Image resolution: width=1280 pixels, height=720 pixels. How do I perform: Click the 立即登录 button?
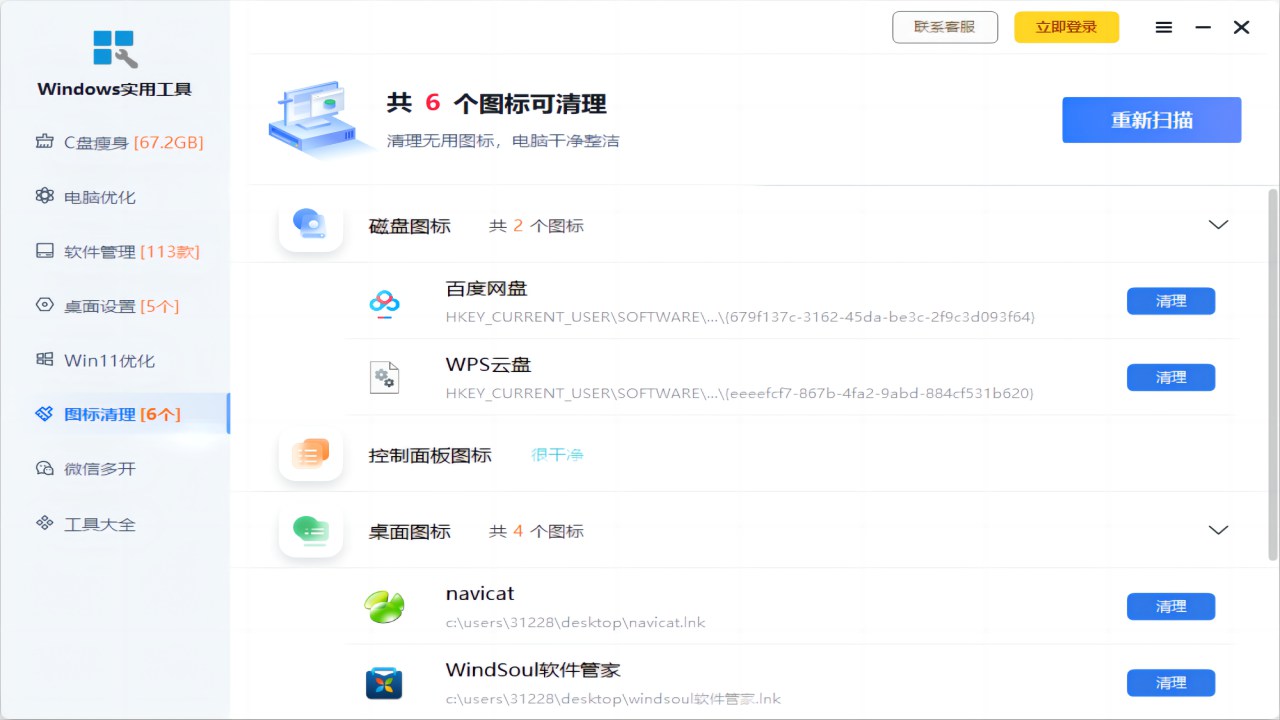click(x=1067, y=27)
